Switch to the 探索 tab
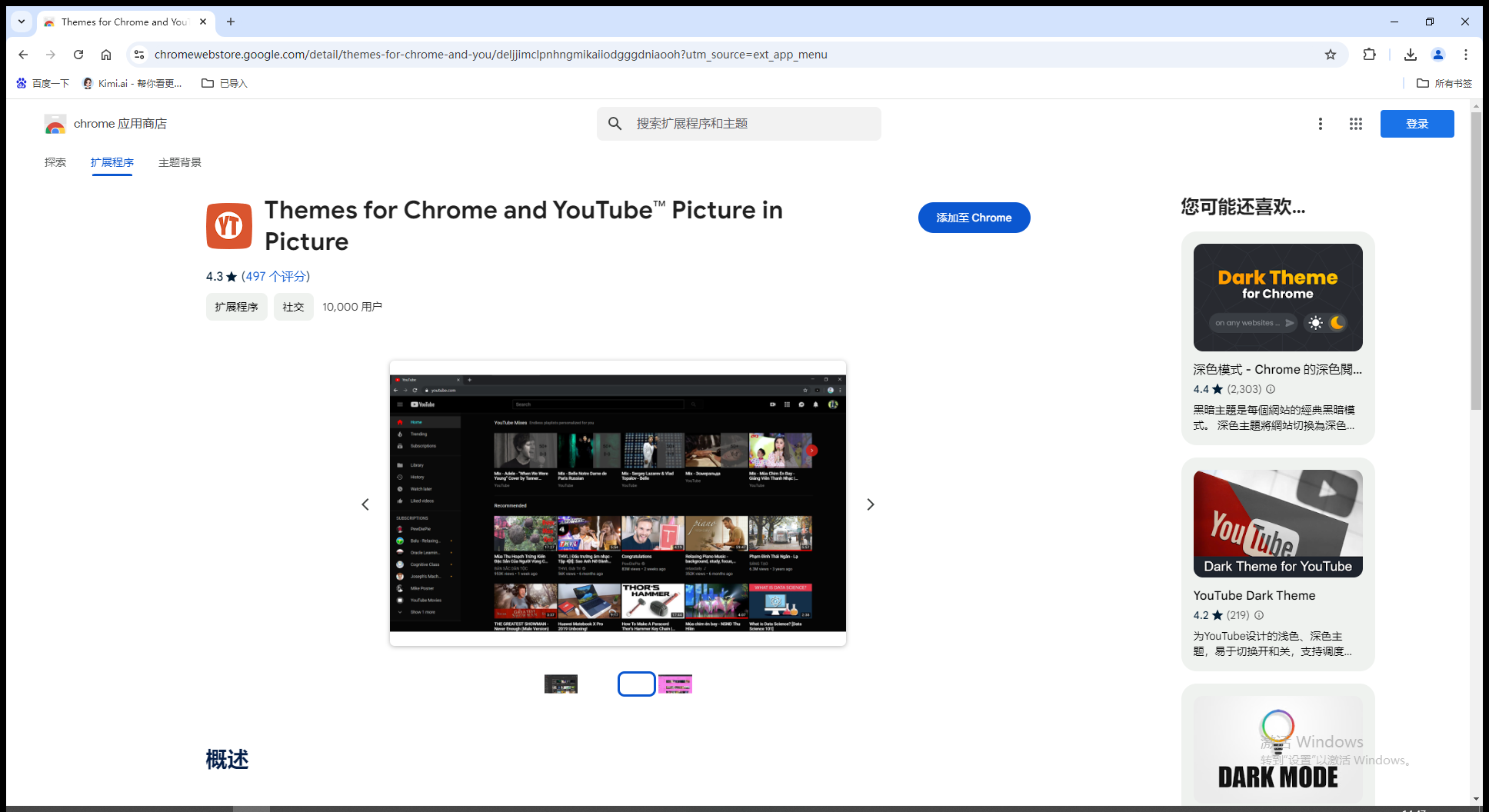This screenshot has width=1489, height=812. 55,162
